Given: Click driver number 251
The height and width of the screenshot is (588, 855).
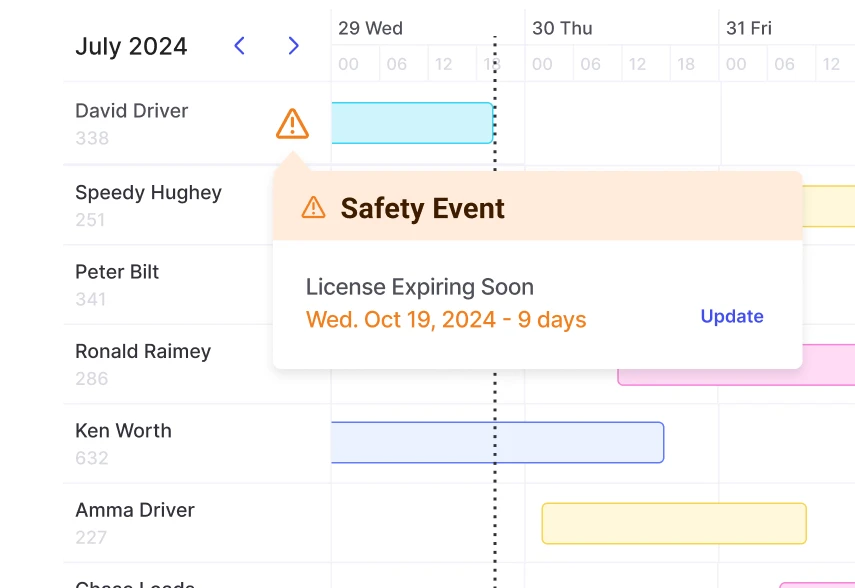Looking at the screenshot, I should pyautogui.click(x=90, y=220).
